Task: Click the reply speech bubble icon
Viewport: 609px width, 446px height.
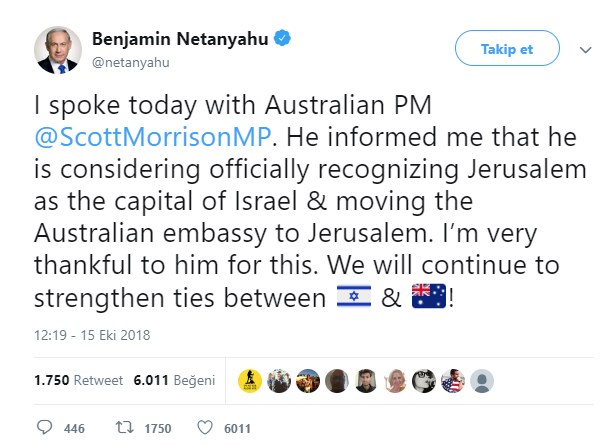Action: [x=42, y=428]
